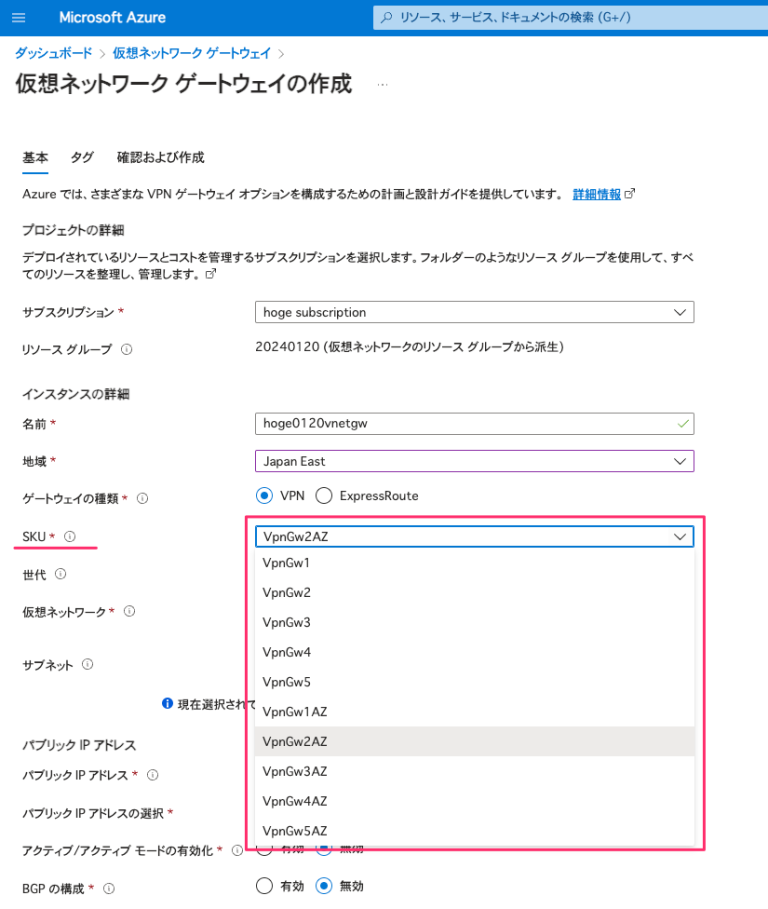Choose VpnGw4AZ from SKU list
This screenshot has height=909, width=768.
474,801
